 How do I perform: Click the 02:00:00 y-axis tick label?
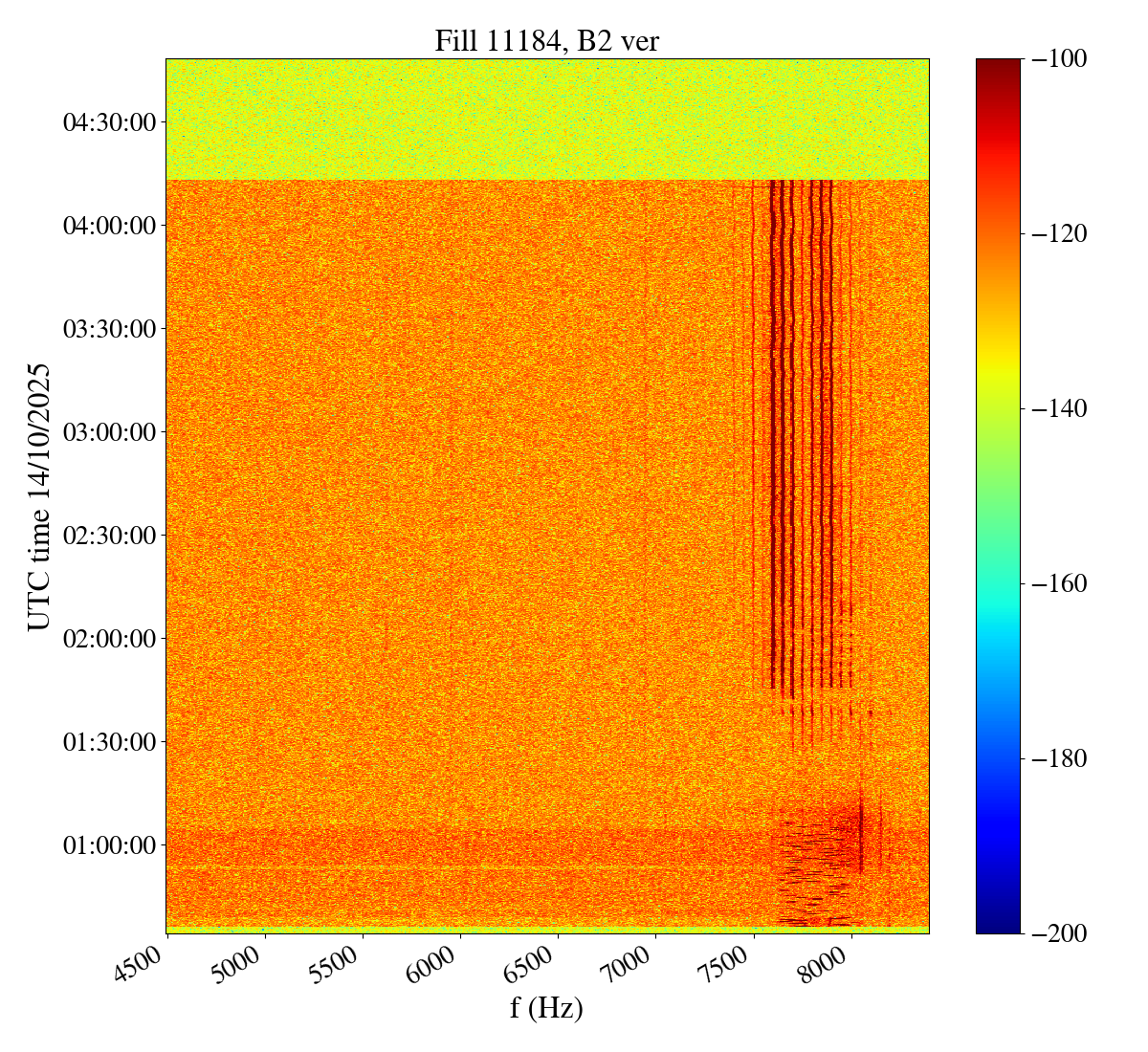(x=108, y=638)
